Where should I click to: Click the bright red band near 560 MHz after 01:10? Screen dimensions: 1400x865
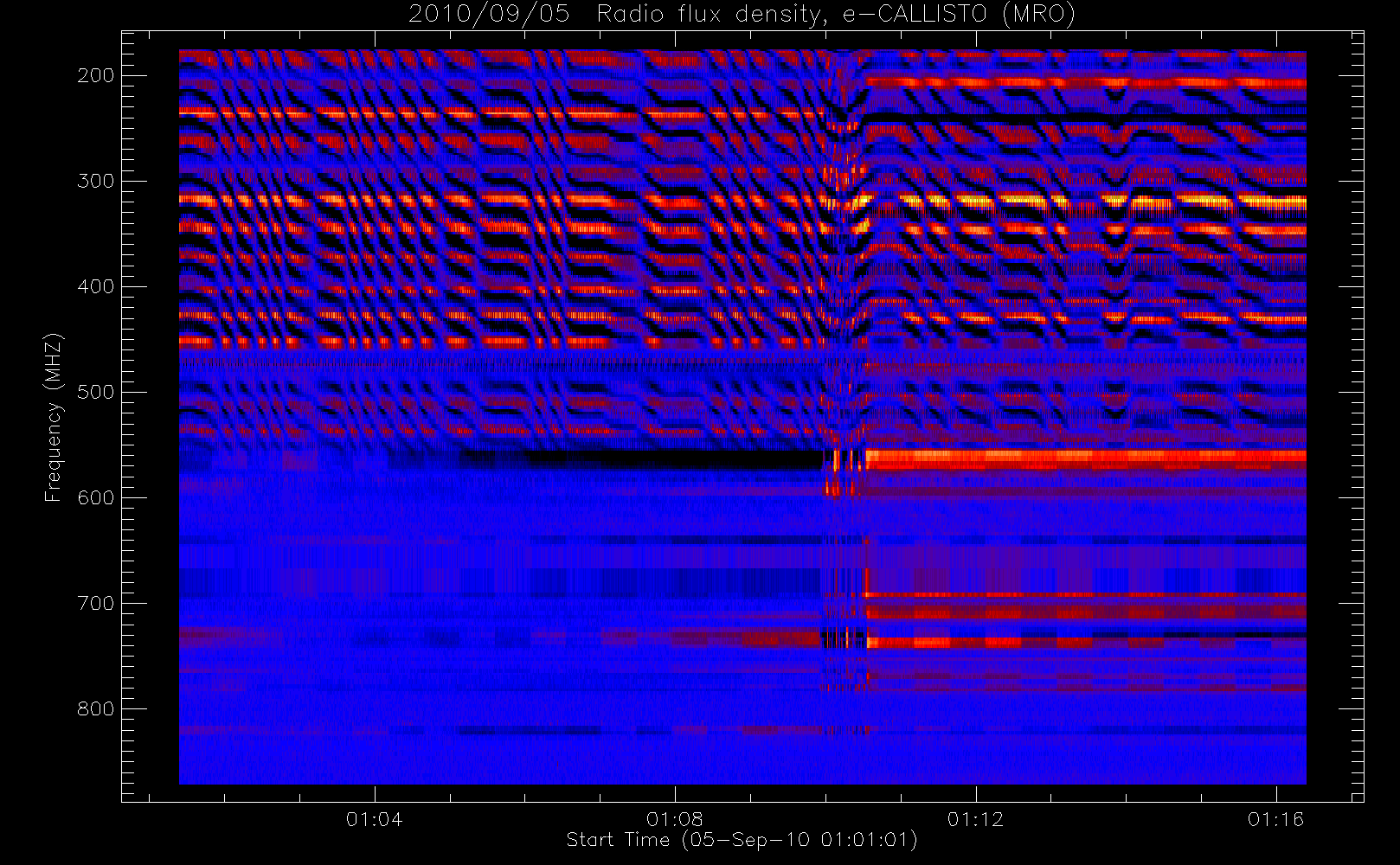(x=1086, y=459)
